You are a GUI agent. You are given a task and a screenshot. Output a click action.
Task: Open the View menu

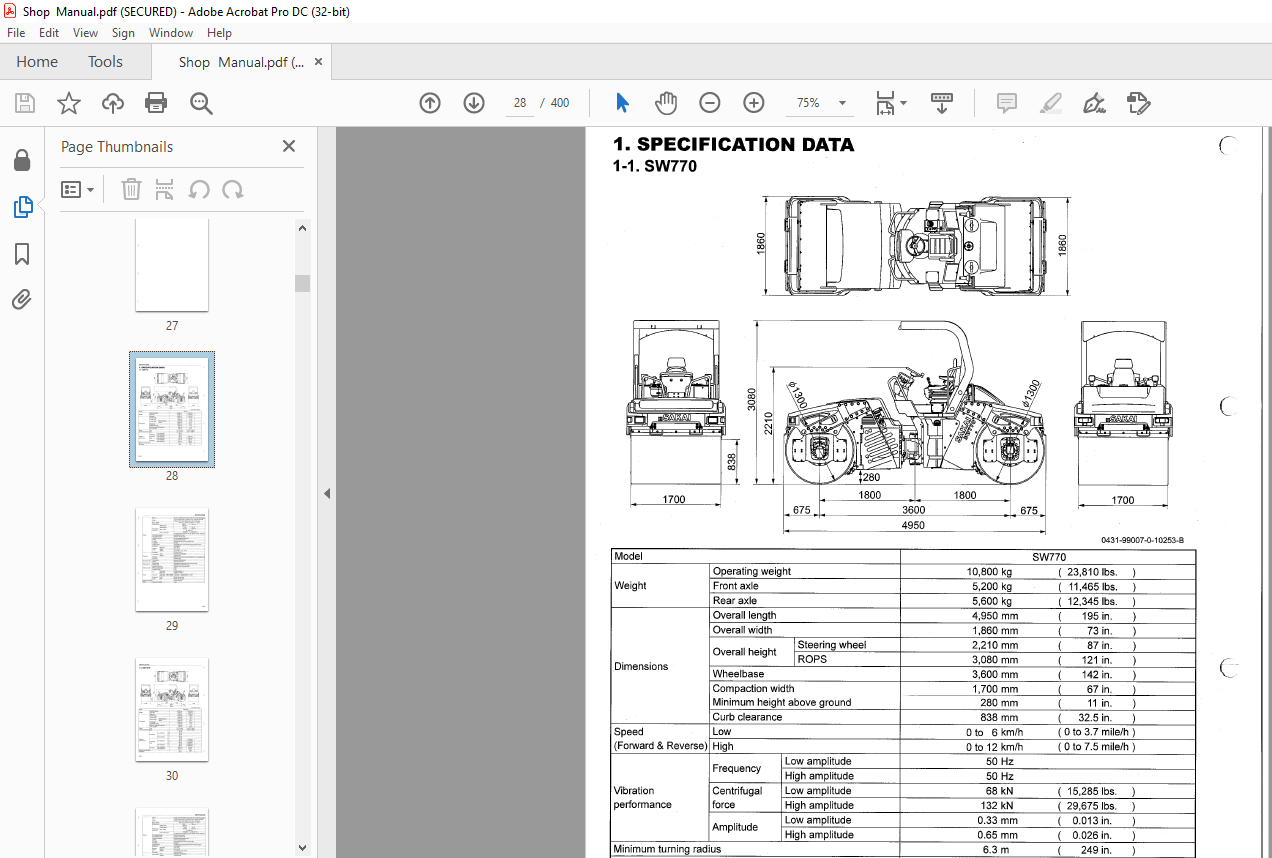86,33
